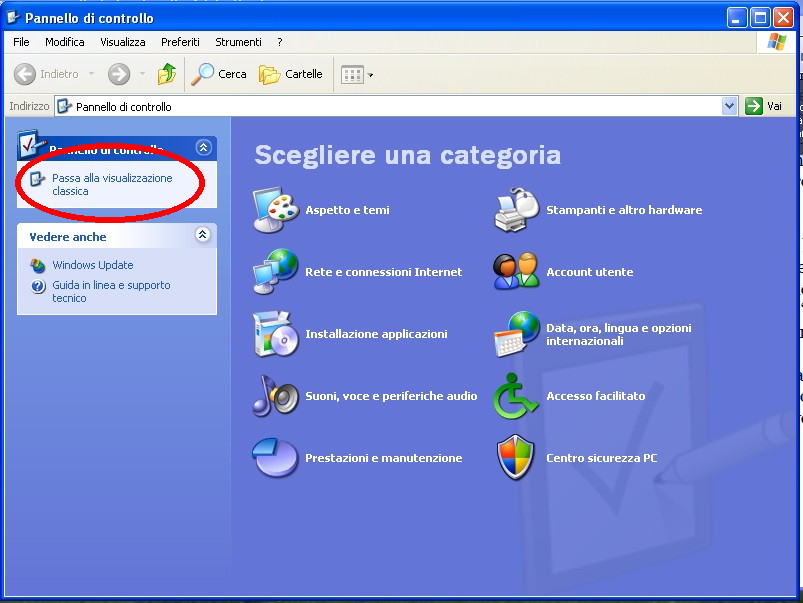This screenshot has height=603, width=803.
Task: Open the Windows Update link
Action: click(92, 265)
